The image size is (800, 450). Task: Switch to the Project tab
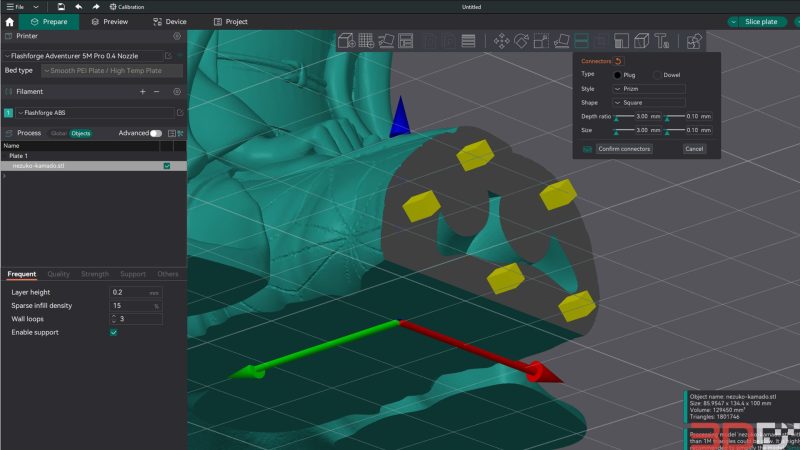231,21
